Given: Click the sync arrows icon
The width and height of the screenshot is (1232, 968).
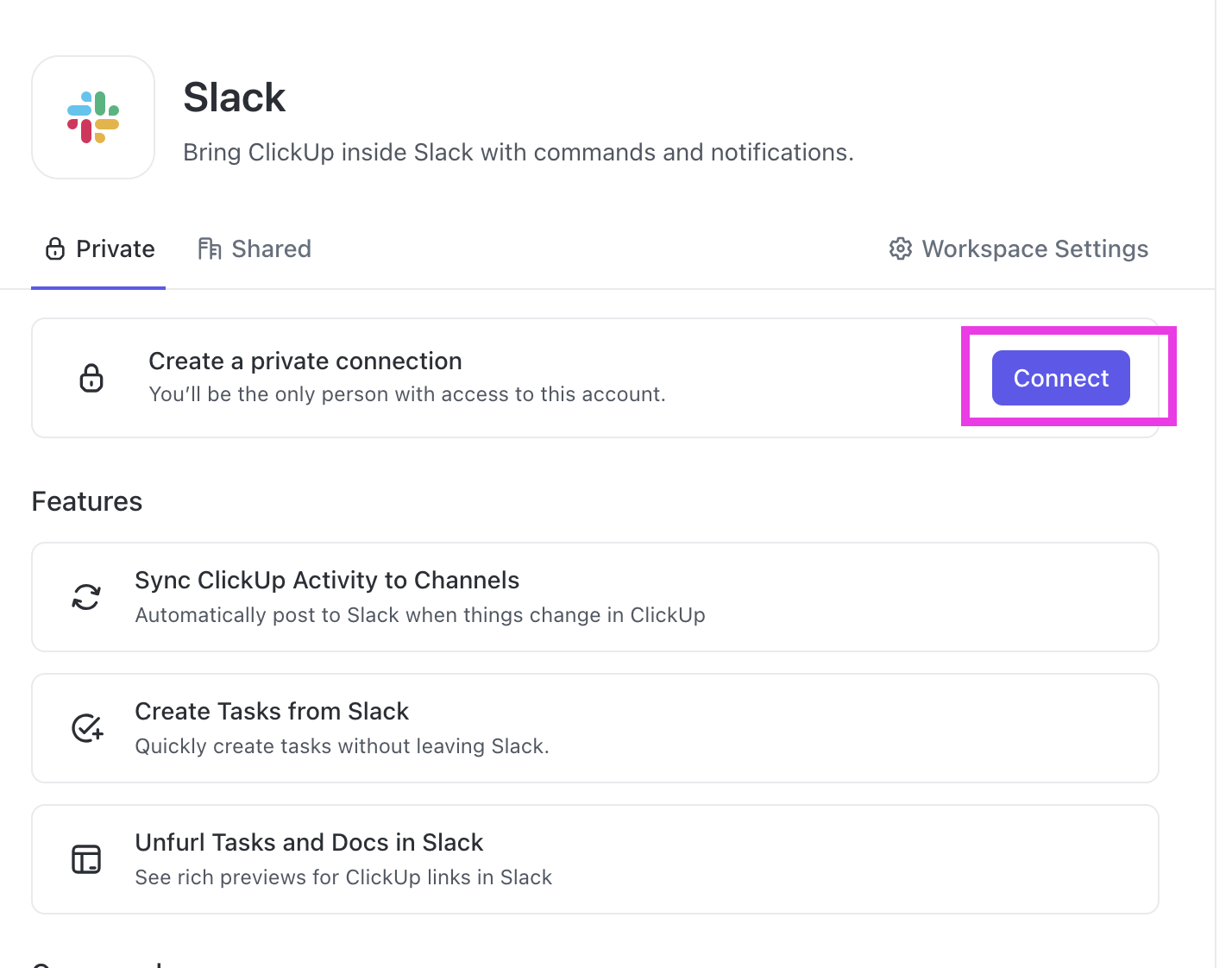Looking at the screenshot, I should tap(86, 597).
